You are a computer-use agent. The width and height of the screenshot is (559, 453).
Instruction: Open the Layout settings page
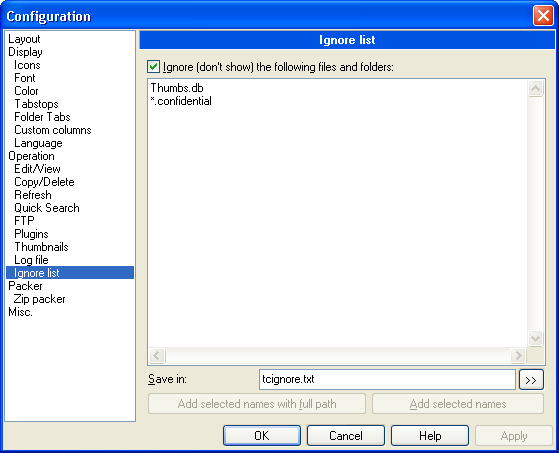[x=24, y=39]
